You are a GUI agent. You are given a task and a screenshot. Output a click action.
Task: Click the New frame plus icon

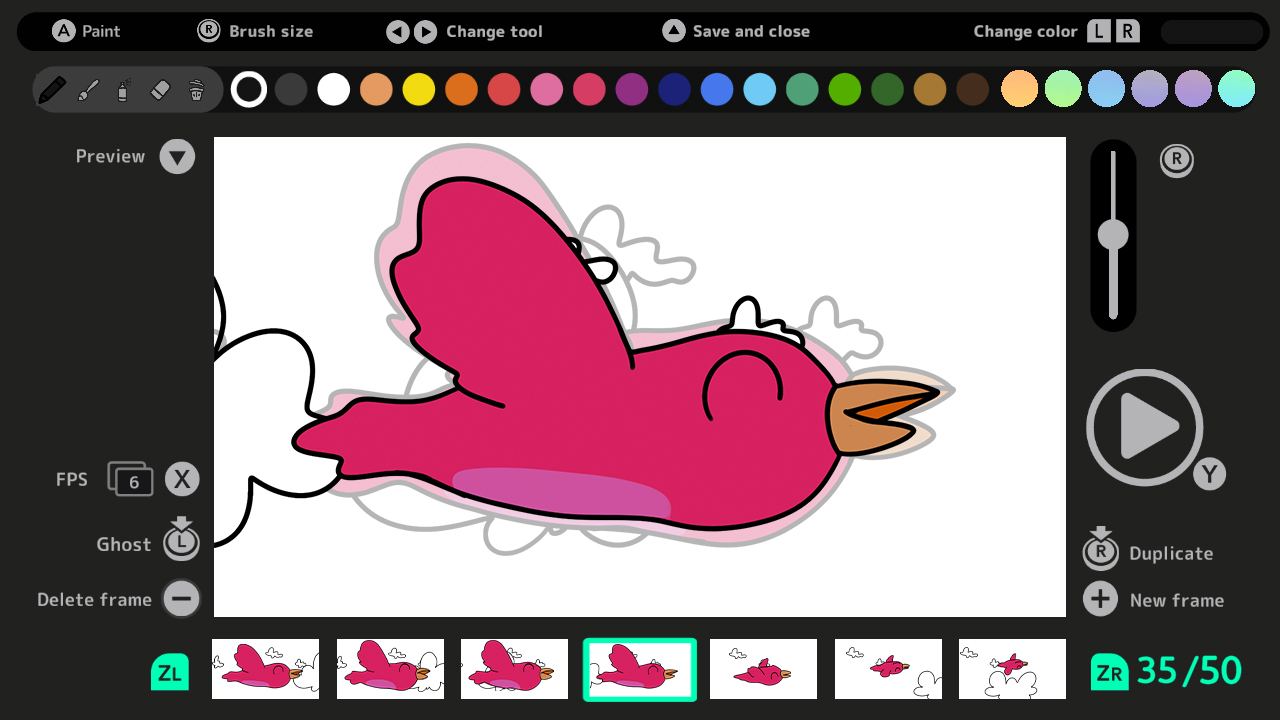click(1100, 599)
